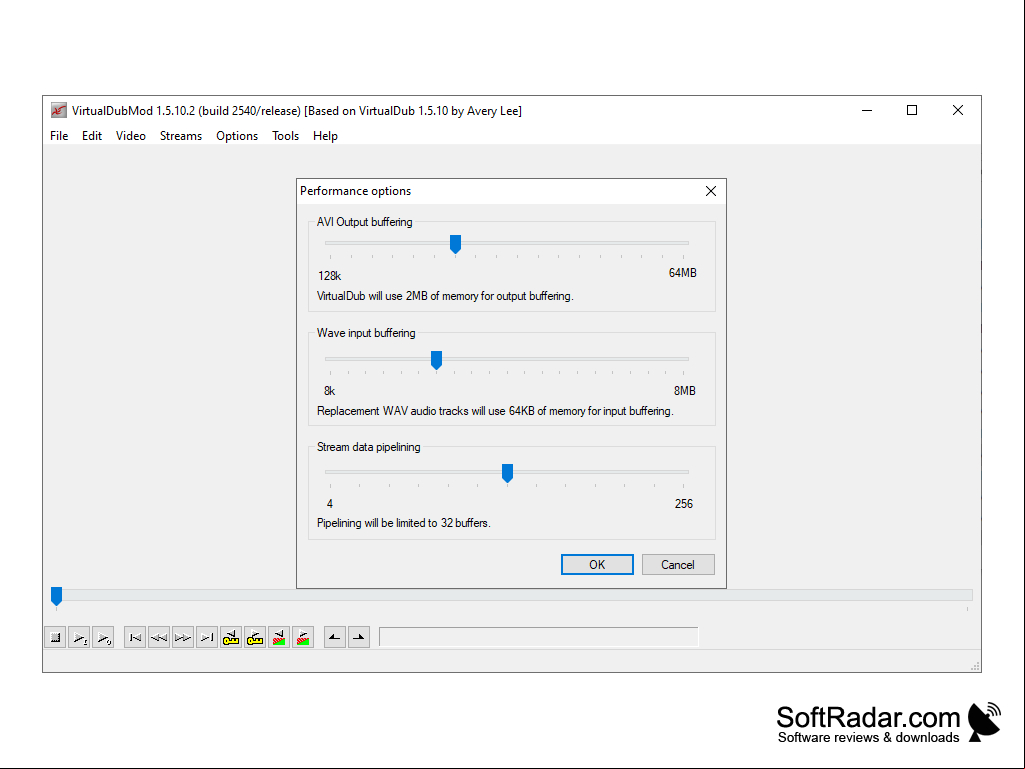Click the 256 label of pipelining slider
This screenshot has width=1025, height=769.
[684, 504]
